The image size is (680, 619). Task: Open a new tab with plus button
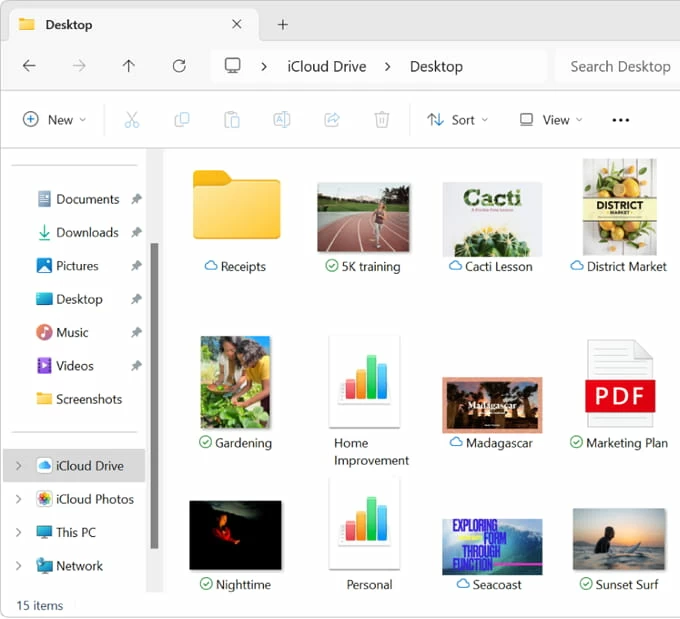(x=283, y=24)
